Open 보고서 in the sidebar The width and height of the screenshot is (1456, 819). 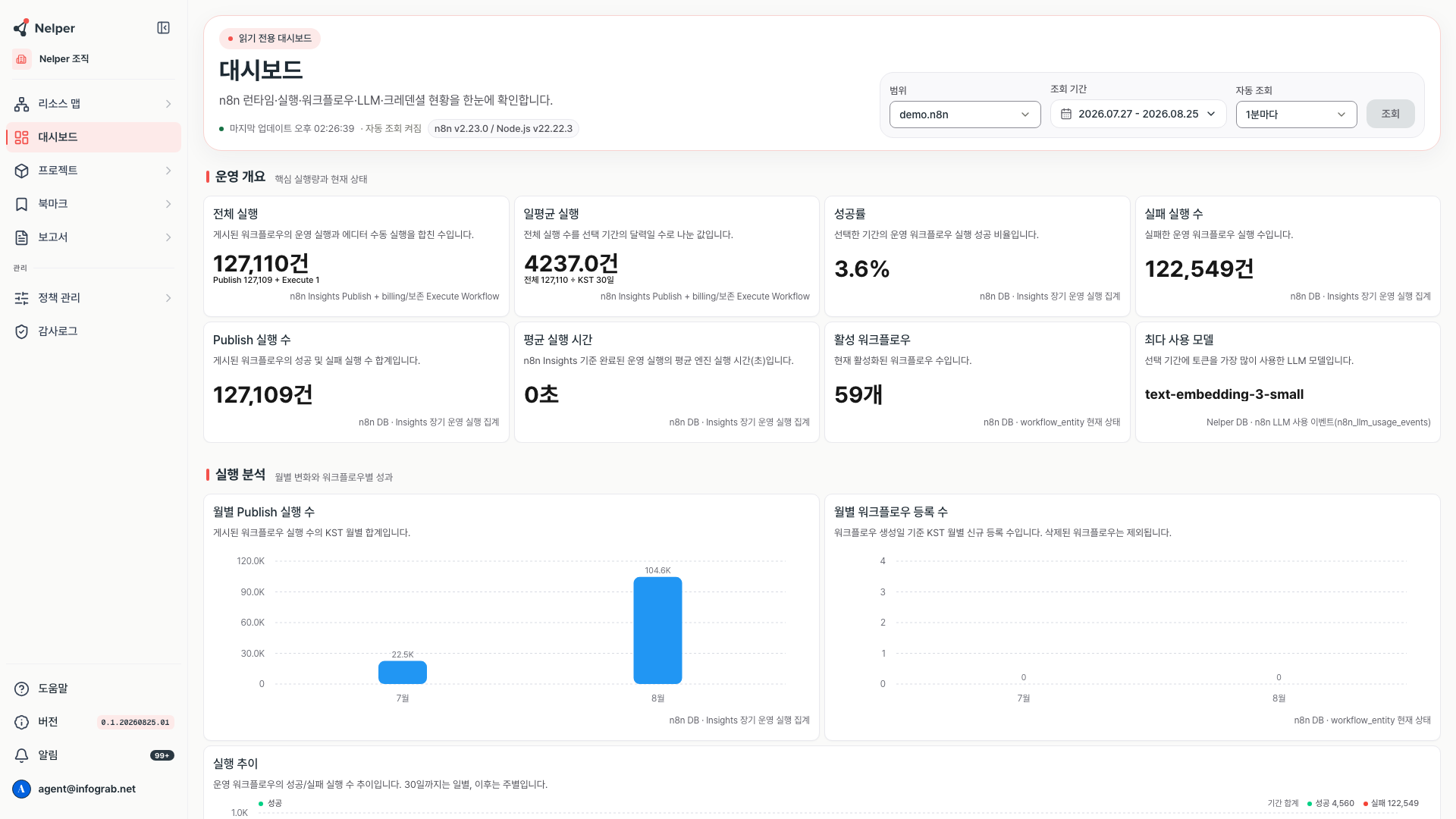pyautogui.click(x=94, y=237)
